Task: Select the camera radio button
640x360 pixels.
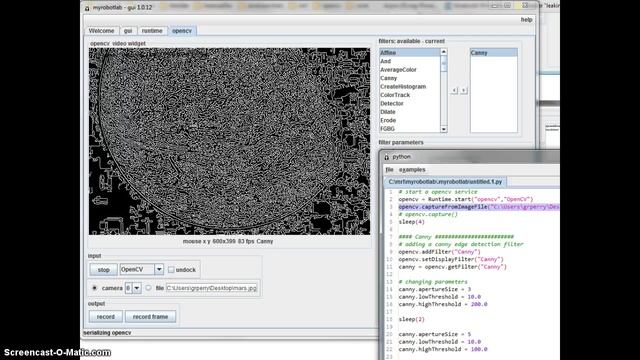Action: coord(95,288)
